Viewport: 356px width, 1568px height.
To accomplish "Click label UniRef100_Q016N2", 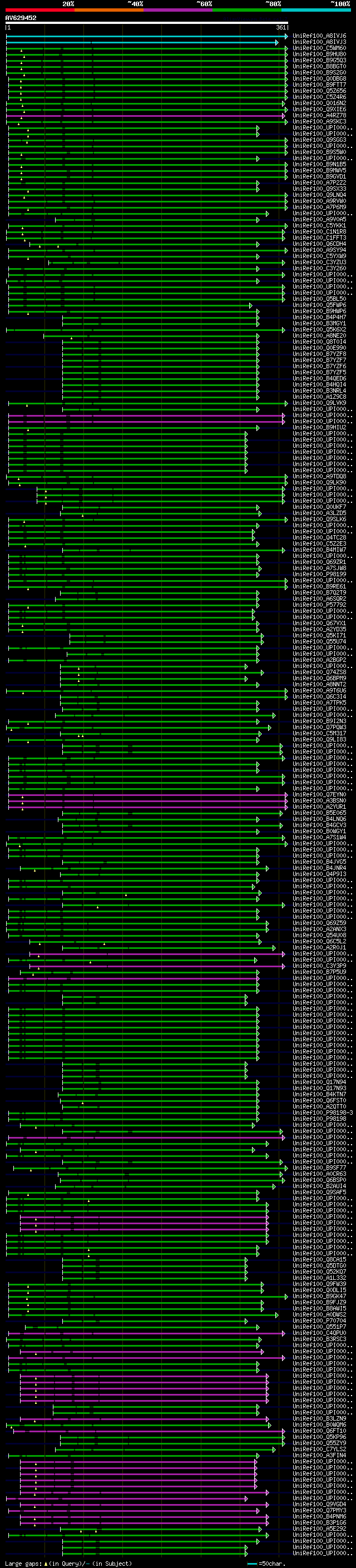I will 319,103.
